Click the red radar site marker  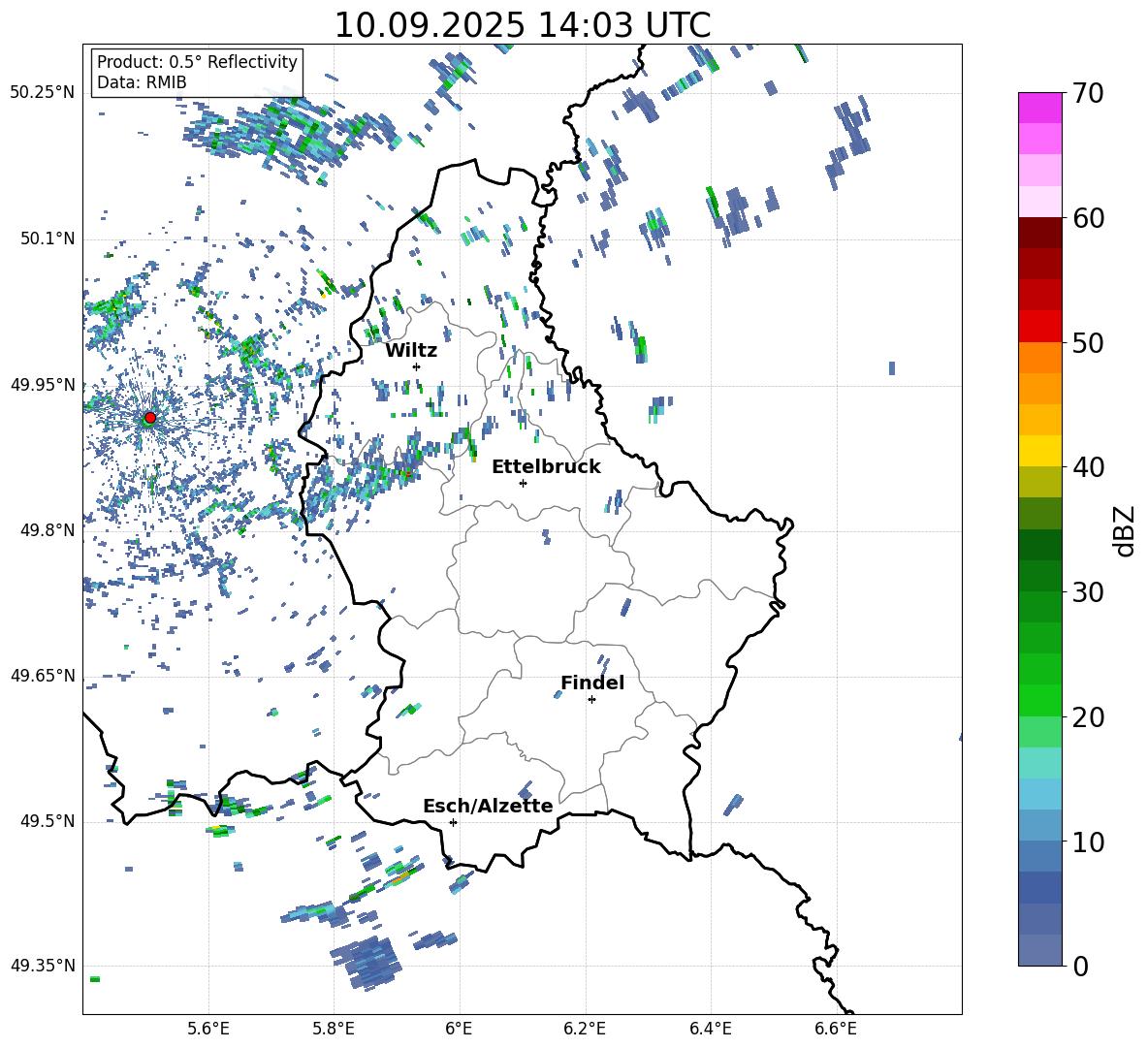click(x=150, y=417)
